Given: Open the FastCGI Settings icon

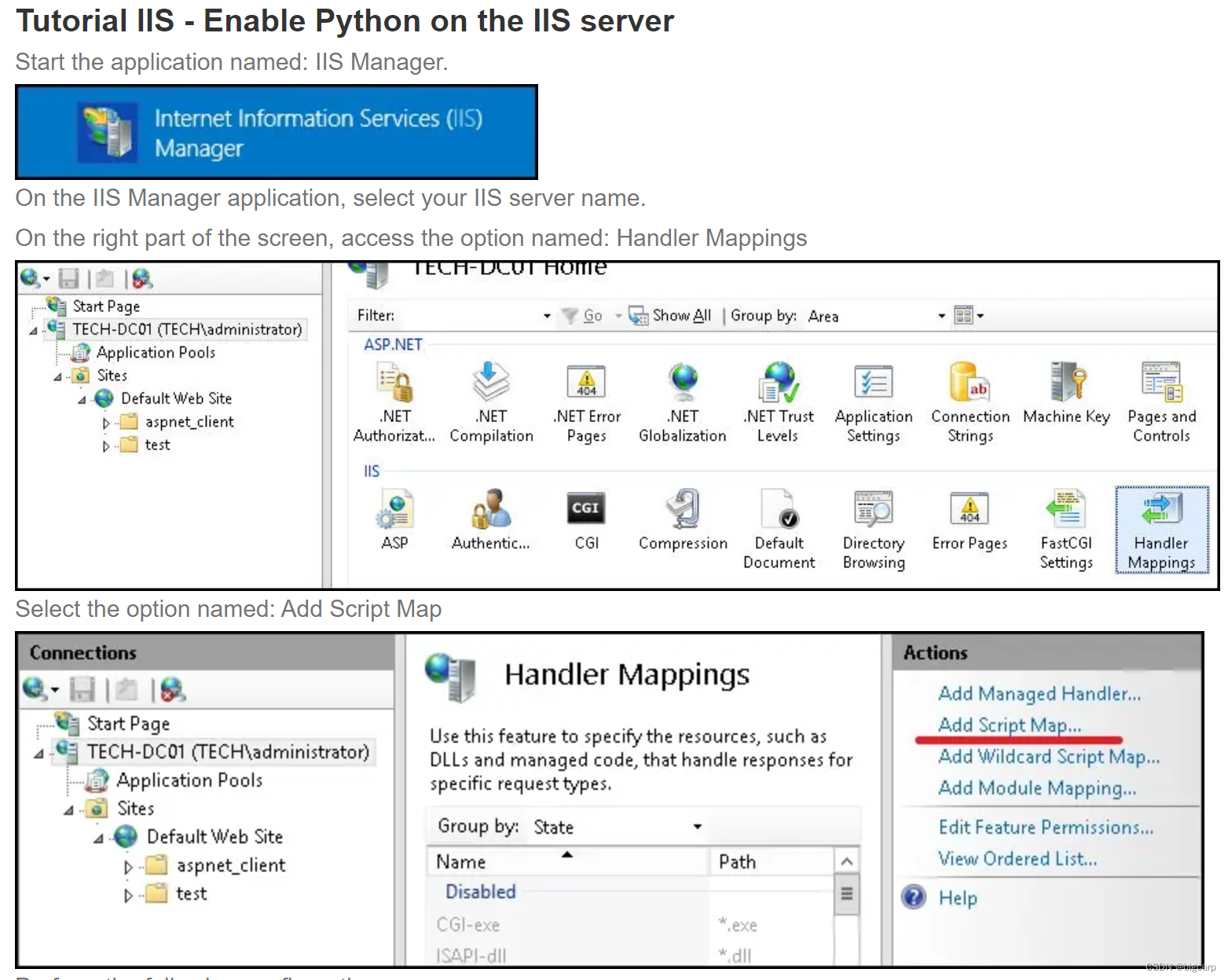Looking at the screenshot, I should (1066, 529).
